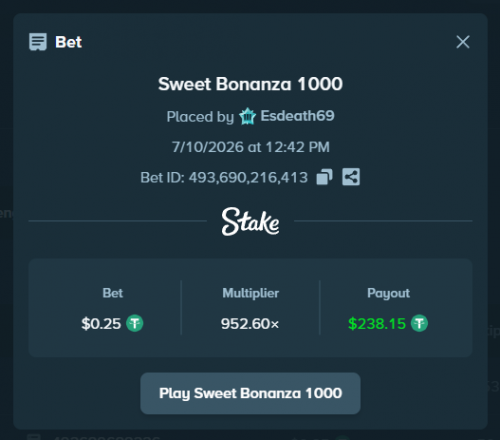Click the Sweet Bonanza 1000 game title

tap(250, 84)
